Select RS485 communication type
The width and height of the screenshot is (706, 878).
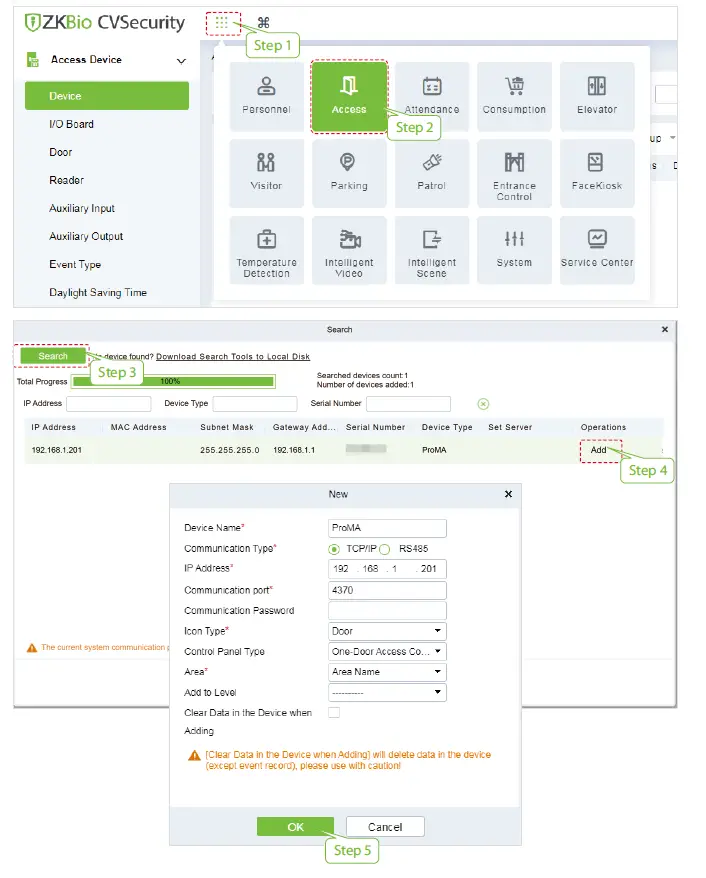click(x=385, y=549)
